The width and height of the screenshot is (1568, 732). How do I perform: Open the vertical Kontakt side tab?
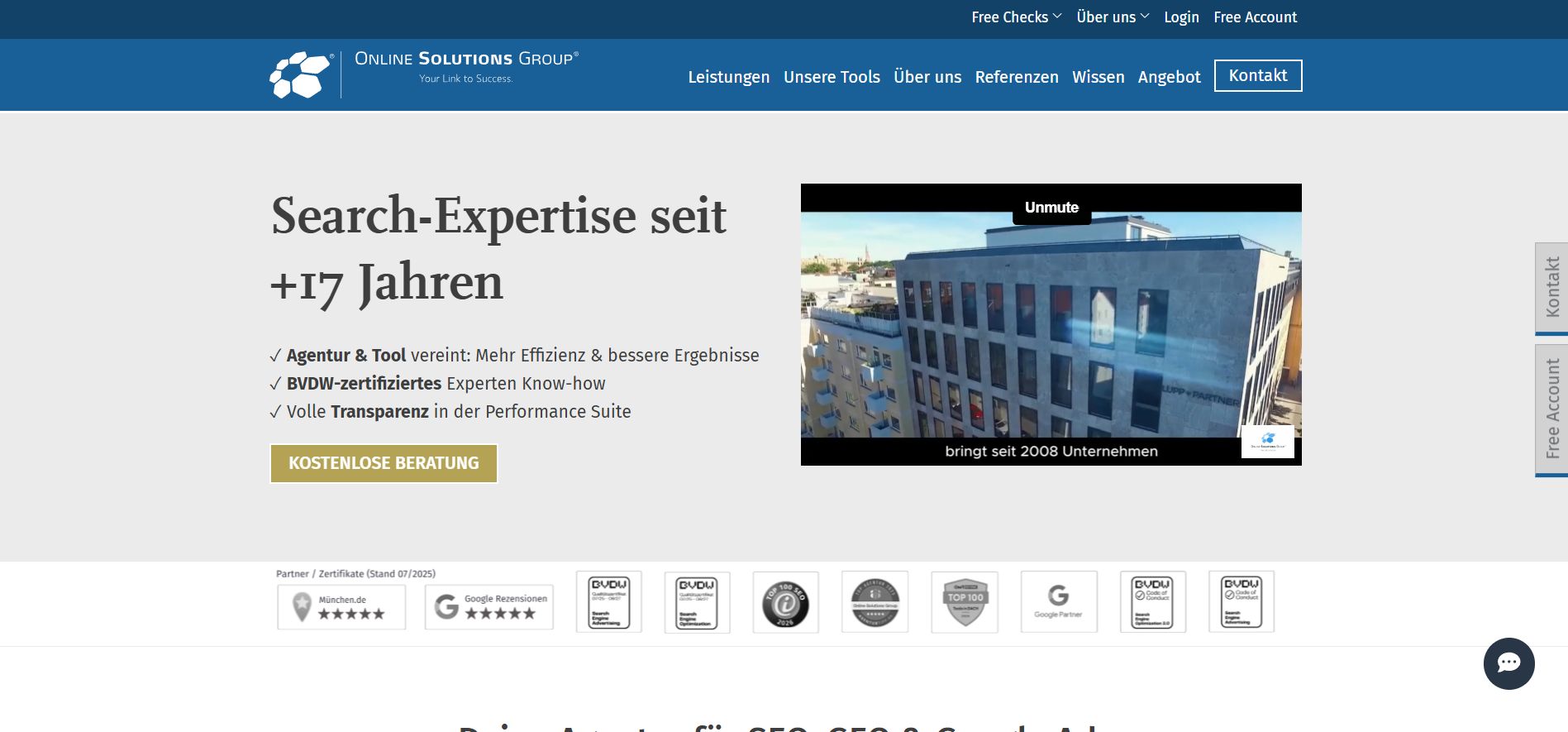point(1551,288)
